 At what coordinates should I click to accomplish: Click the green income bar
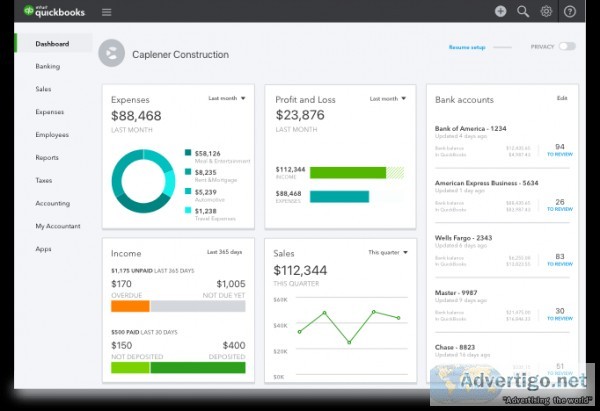pyautogui.click(x=348, y=173)
